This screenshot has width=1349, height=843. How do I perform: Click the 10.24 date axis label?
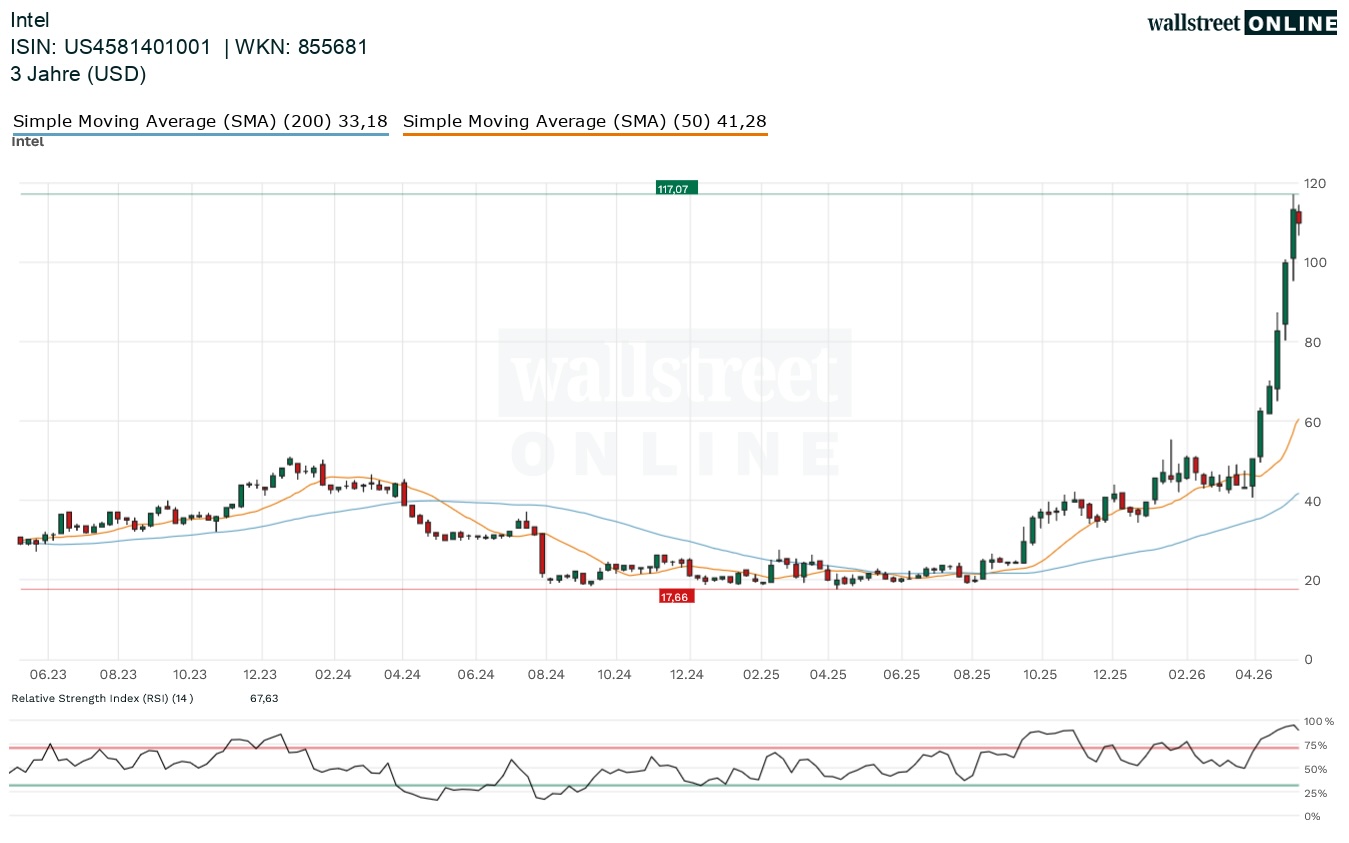click(x=616, y=675)
